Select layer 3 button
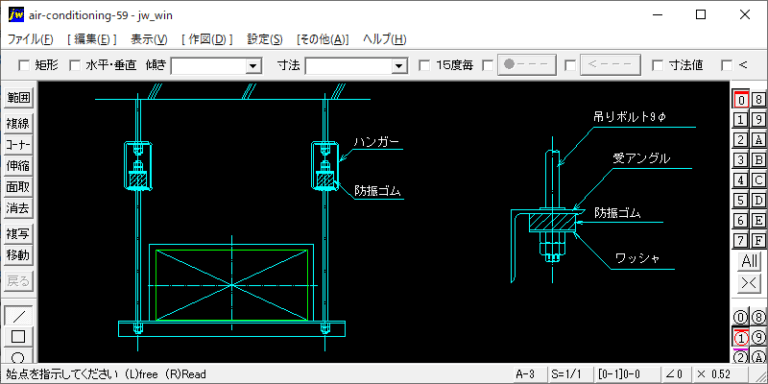The width and height of the screenshot is (768, 384). click(x=741, y=160)
